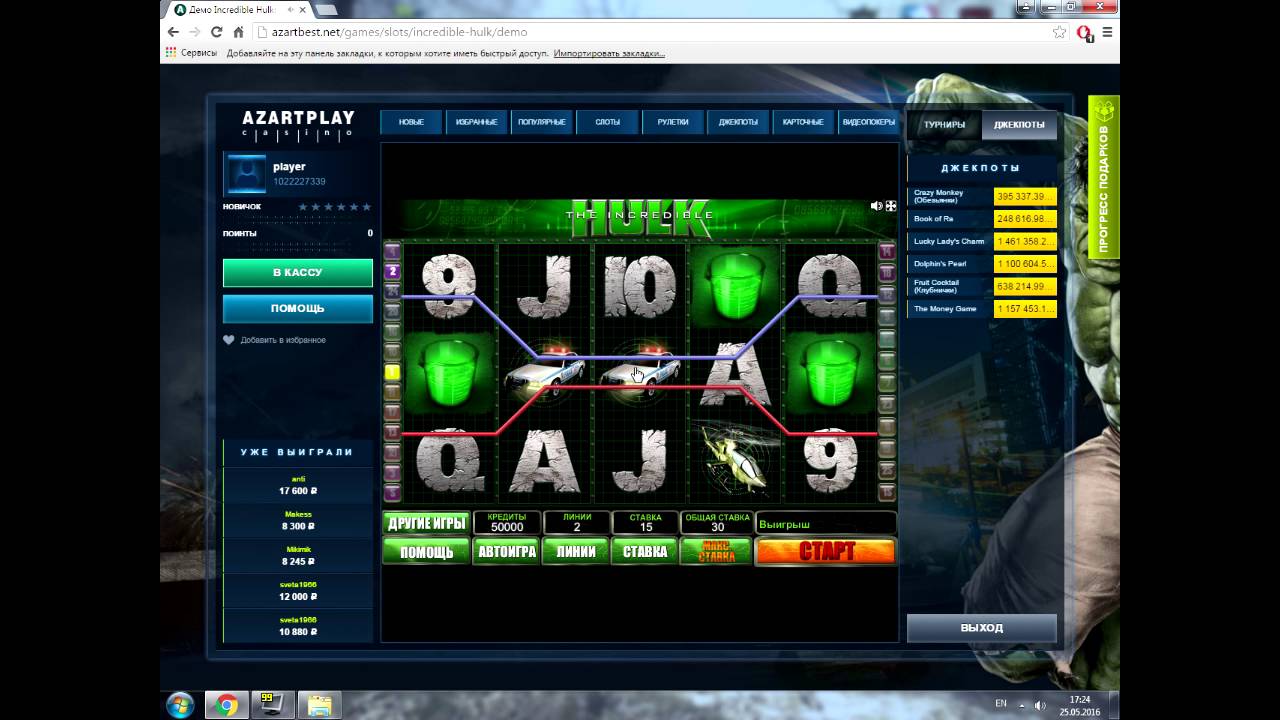Open the monitor app in taskbar
This screenshot has width=1280, height=720.
coord(272,705)
